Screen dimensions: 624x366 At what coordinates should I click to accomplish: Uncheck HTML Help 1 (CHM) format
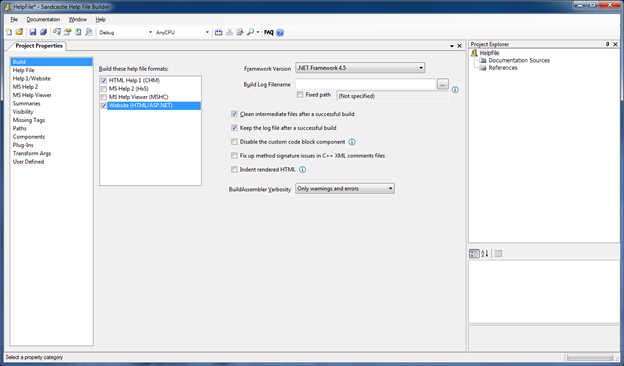104,80
